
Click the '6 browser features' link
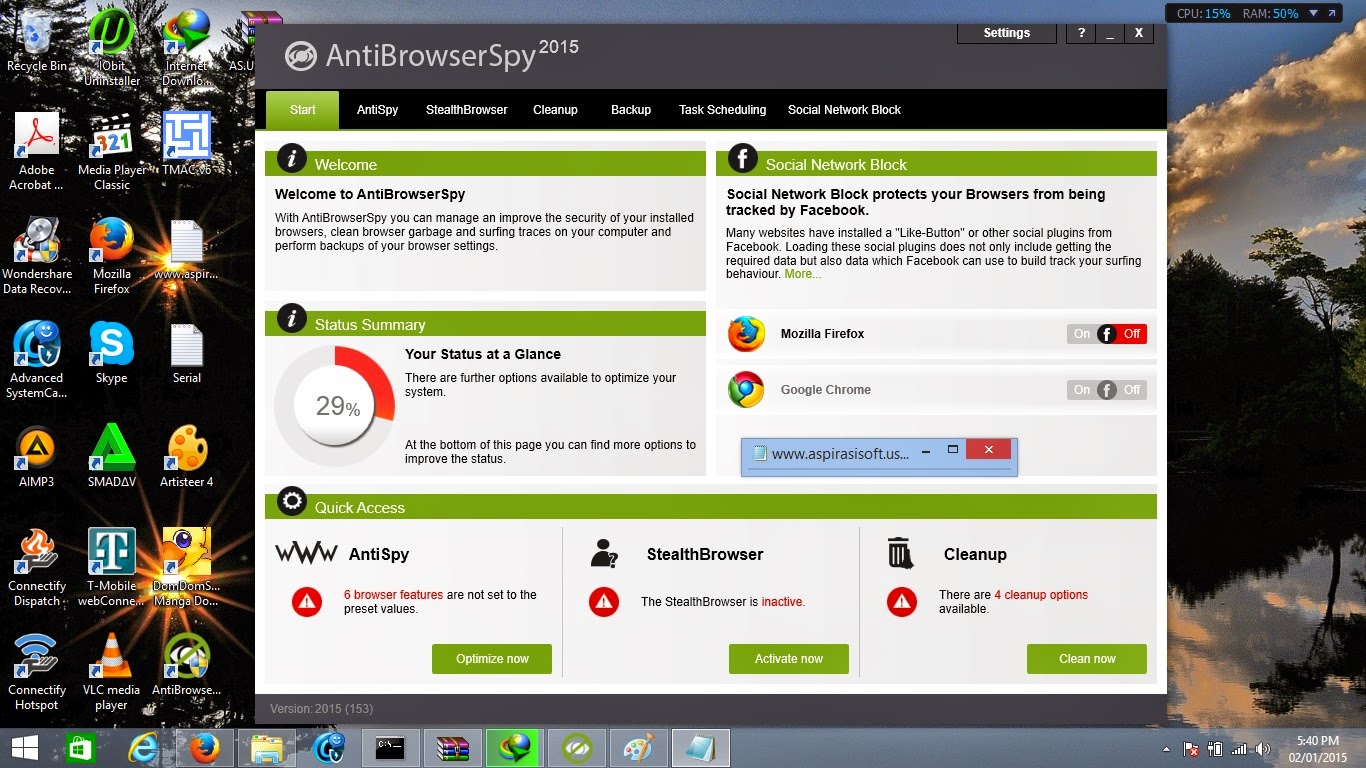(x=393, y=595)
